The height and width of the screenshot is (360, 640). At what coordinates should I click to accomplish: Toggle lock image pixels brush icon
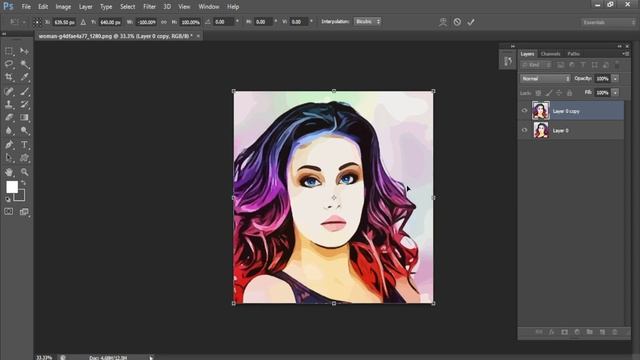(x=549, y=93)
